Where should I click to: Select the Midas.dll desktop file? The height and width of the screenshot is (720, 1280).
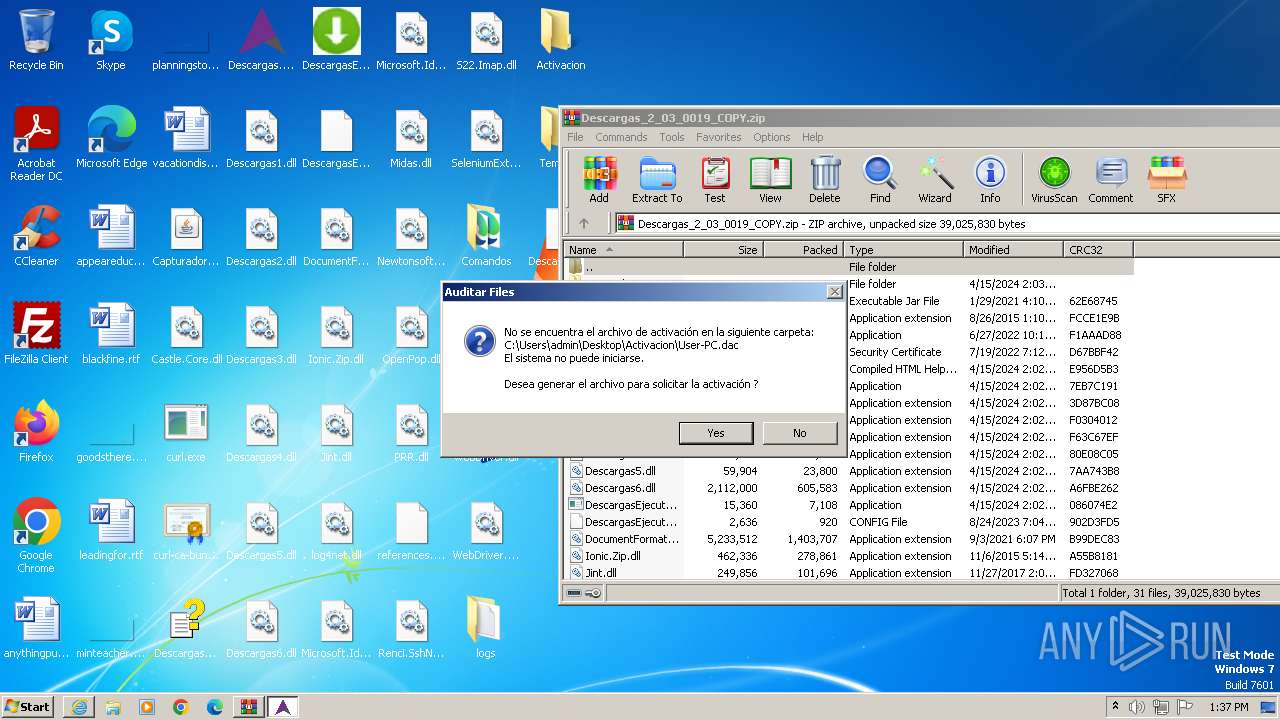pos(411,139)
